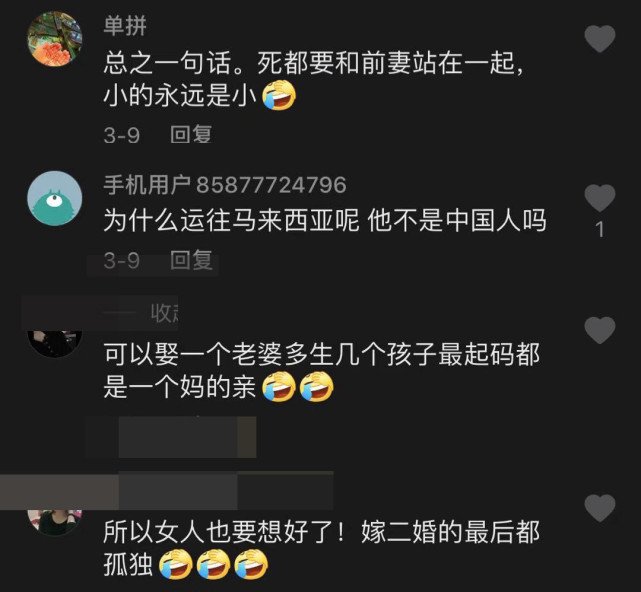Reply to the 马来西亚 comment via 回复
This screenshot has height=592, width=641.
point(191,260)
